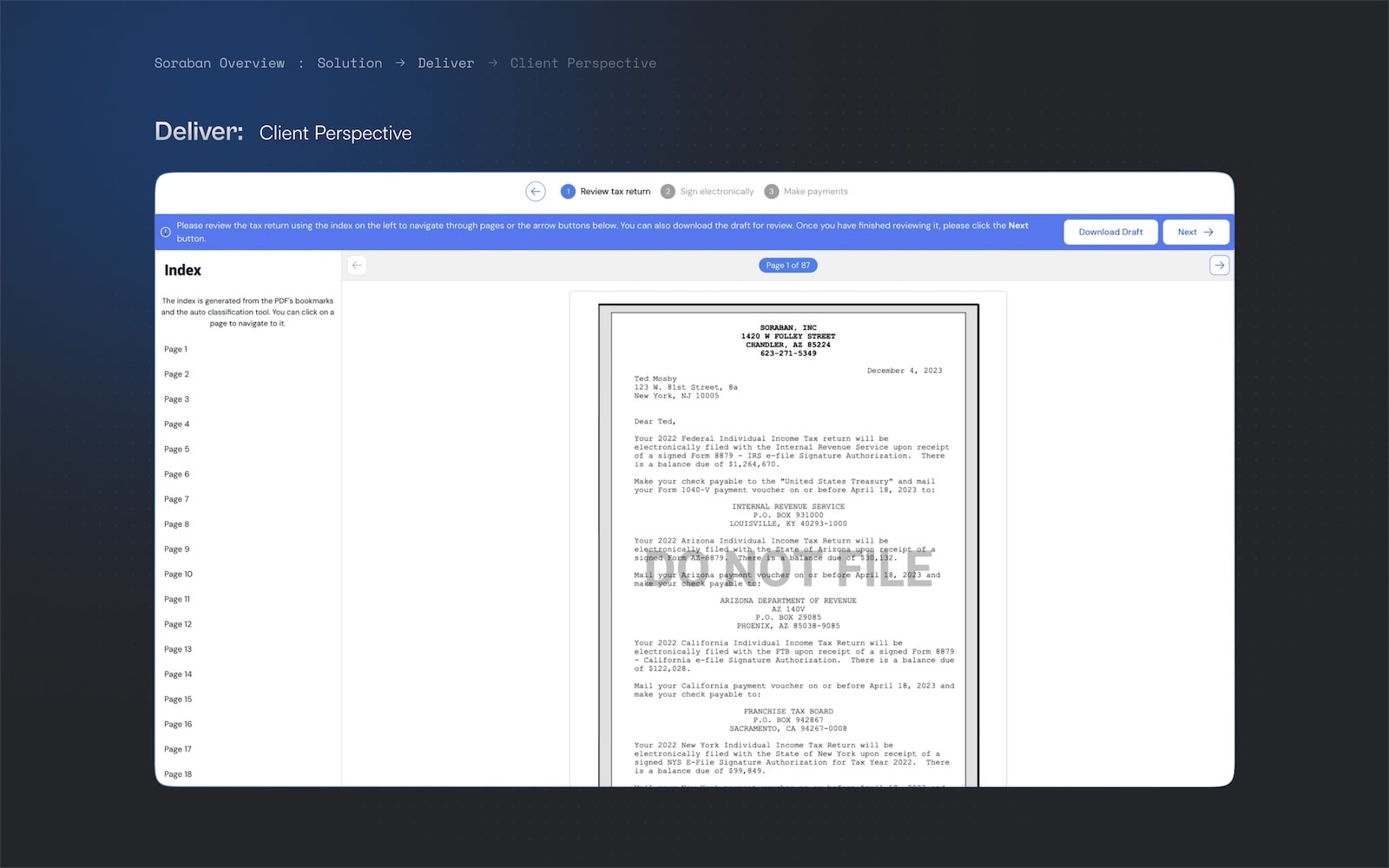Navigate to Page 5 in index
The height and width of the screenshot is (868, 1389).
tap(176, 450)
